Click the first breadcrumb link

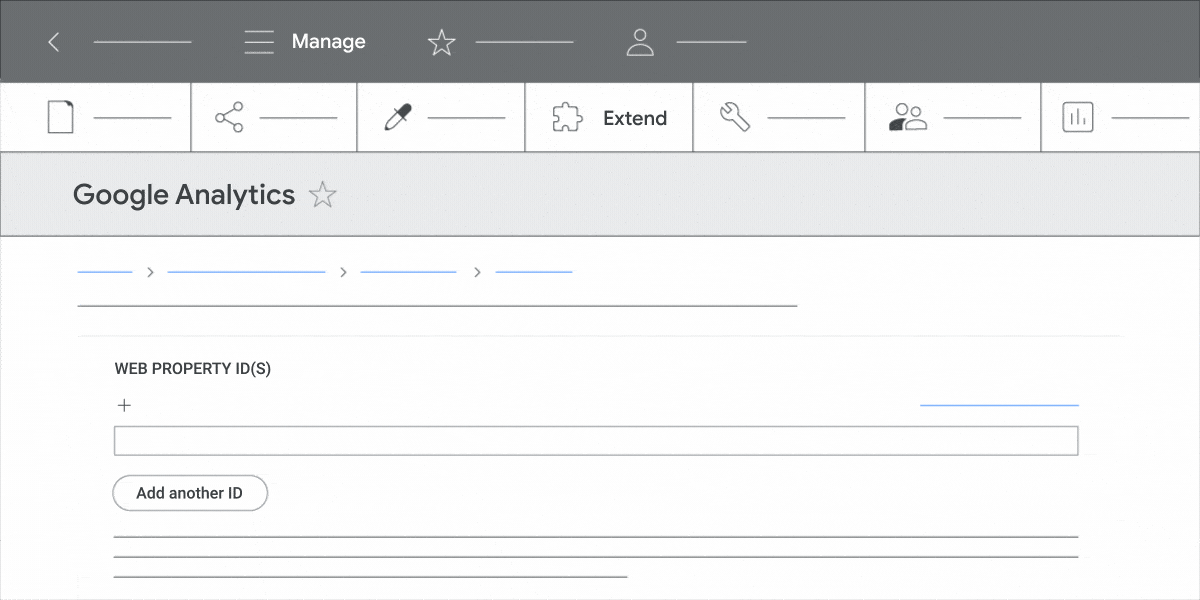[105, 271]
